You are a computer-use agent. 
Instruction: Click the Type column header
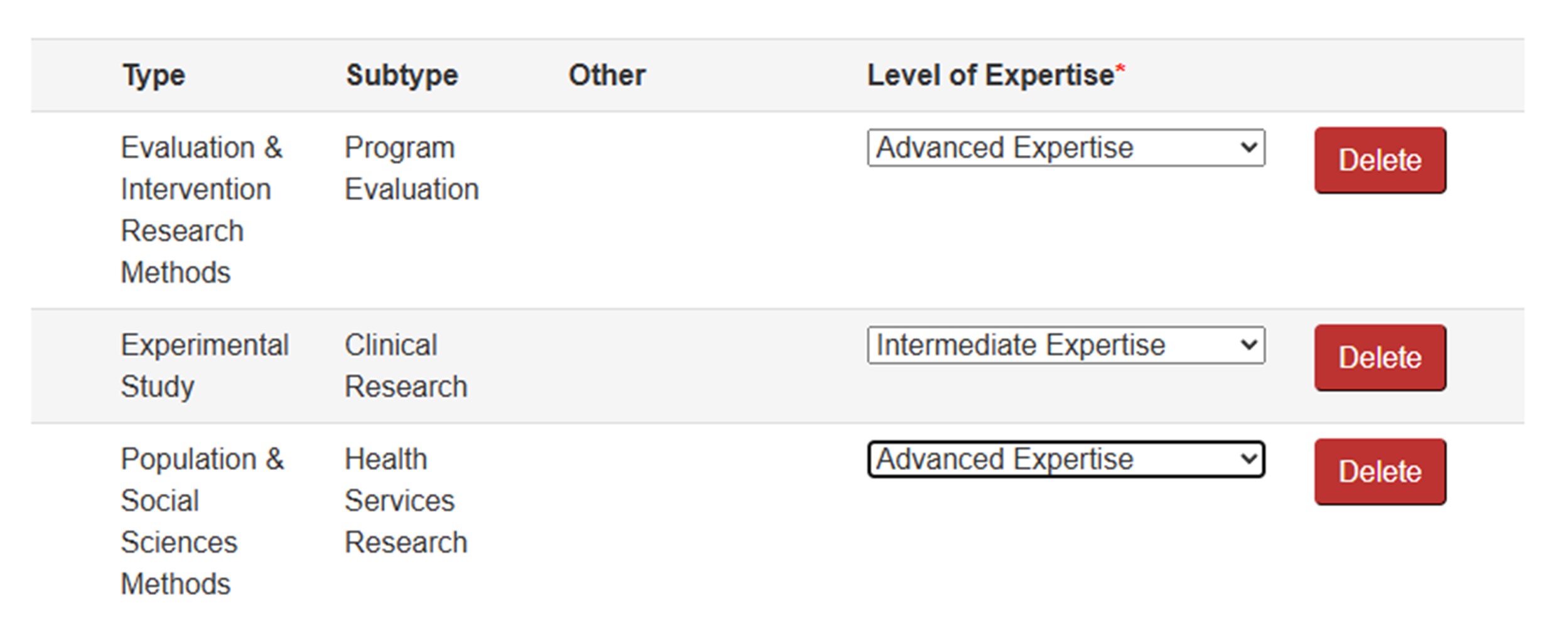click(154, 76)
